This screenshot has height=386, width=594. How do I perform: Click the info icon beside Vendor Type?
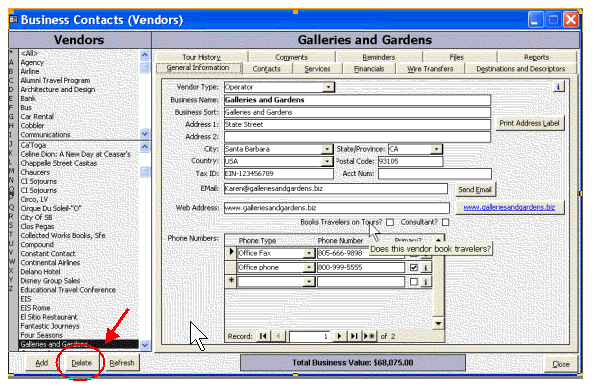[x=558, y=86]
